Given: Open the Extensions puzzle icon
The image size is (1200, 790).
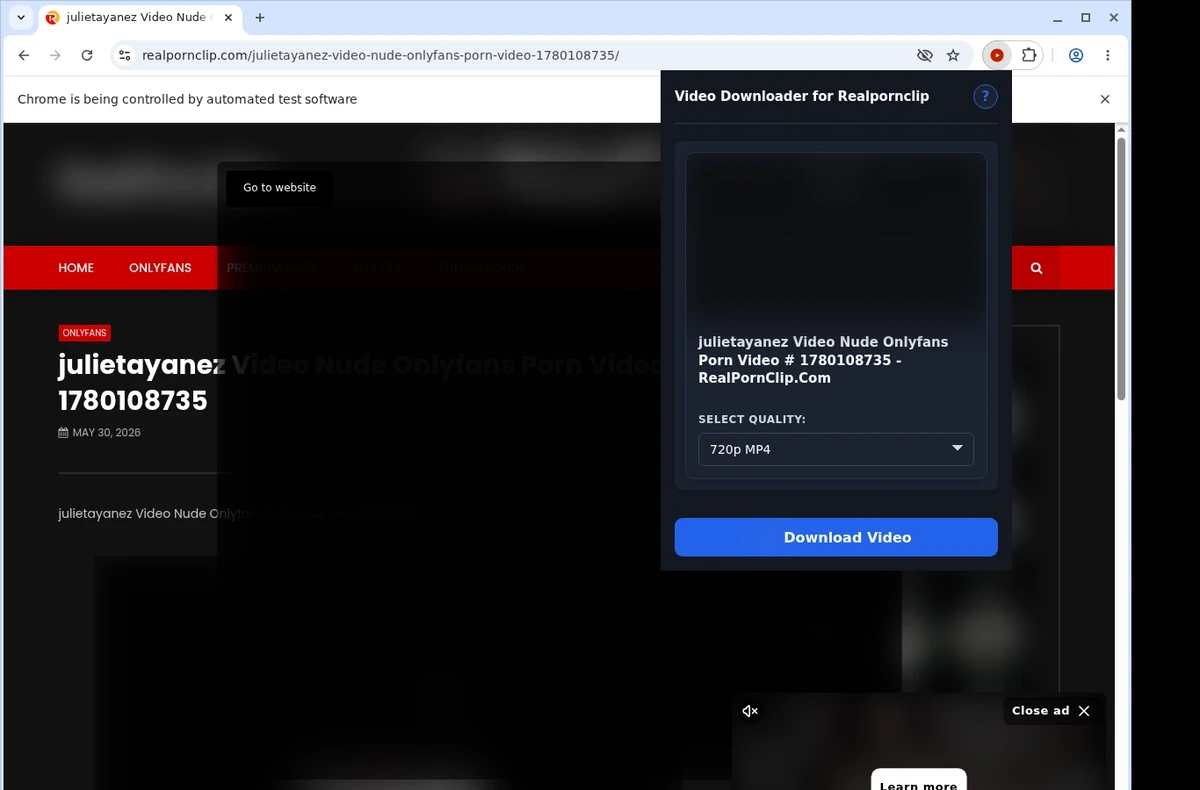Looking at the screenshot, I should pos(1028,56).
